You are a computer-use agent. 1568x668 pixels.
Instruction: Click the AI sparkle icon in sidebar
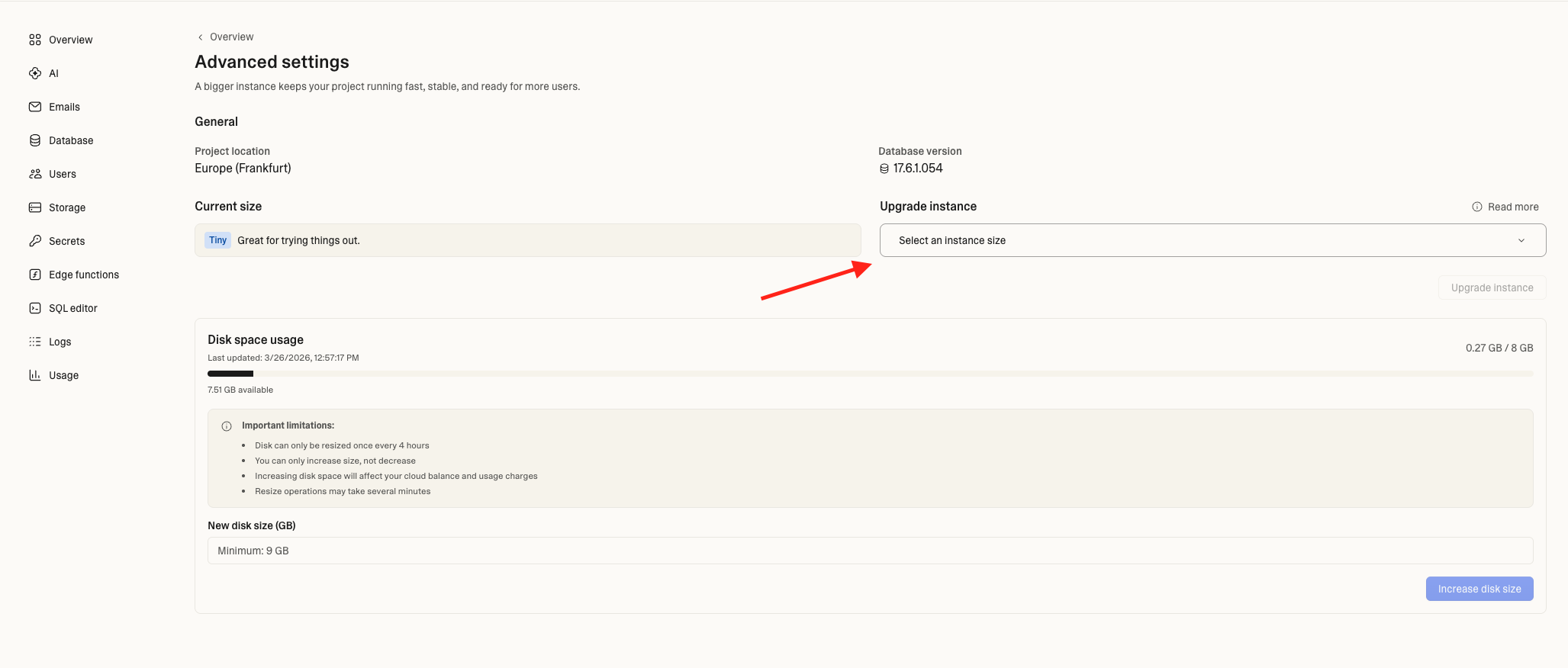(35, 73)
